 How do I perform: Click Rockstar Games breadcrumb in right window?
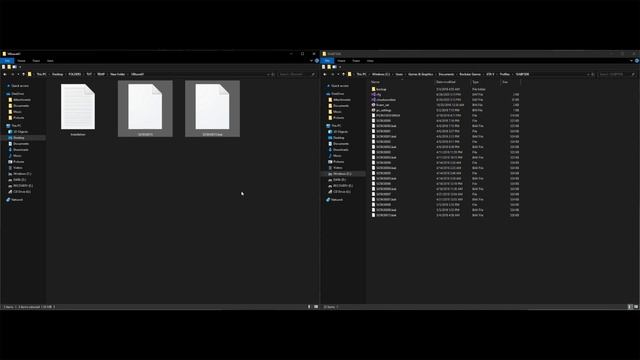(470, 74)
